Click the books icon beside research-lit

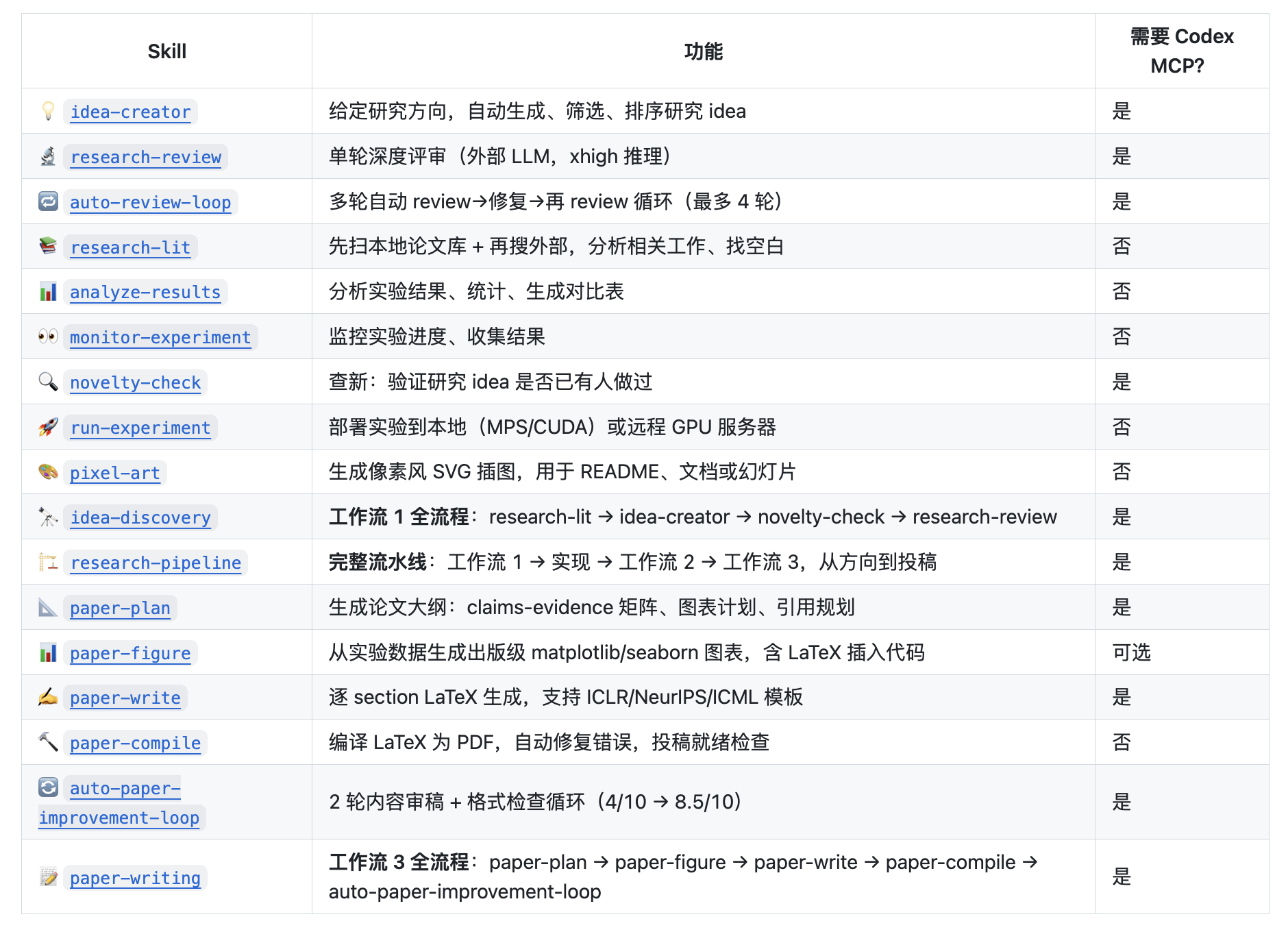click(47, 246)
